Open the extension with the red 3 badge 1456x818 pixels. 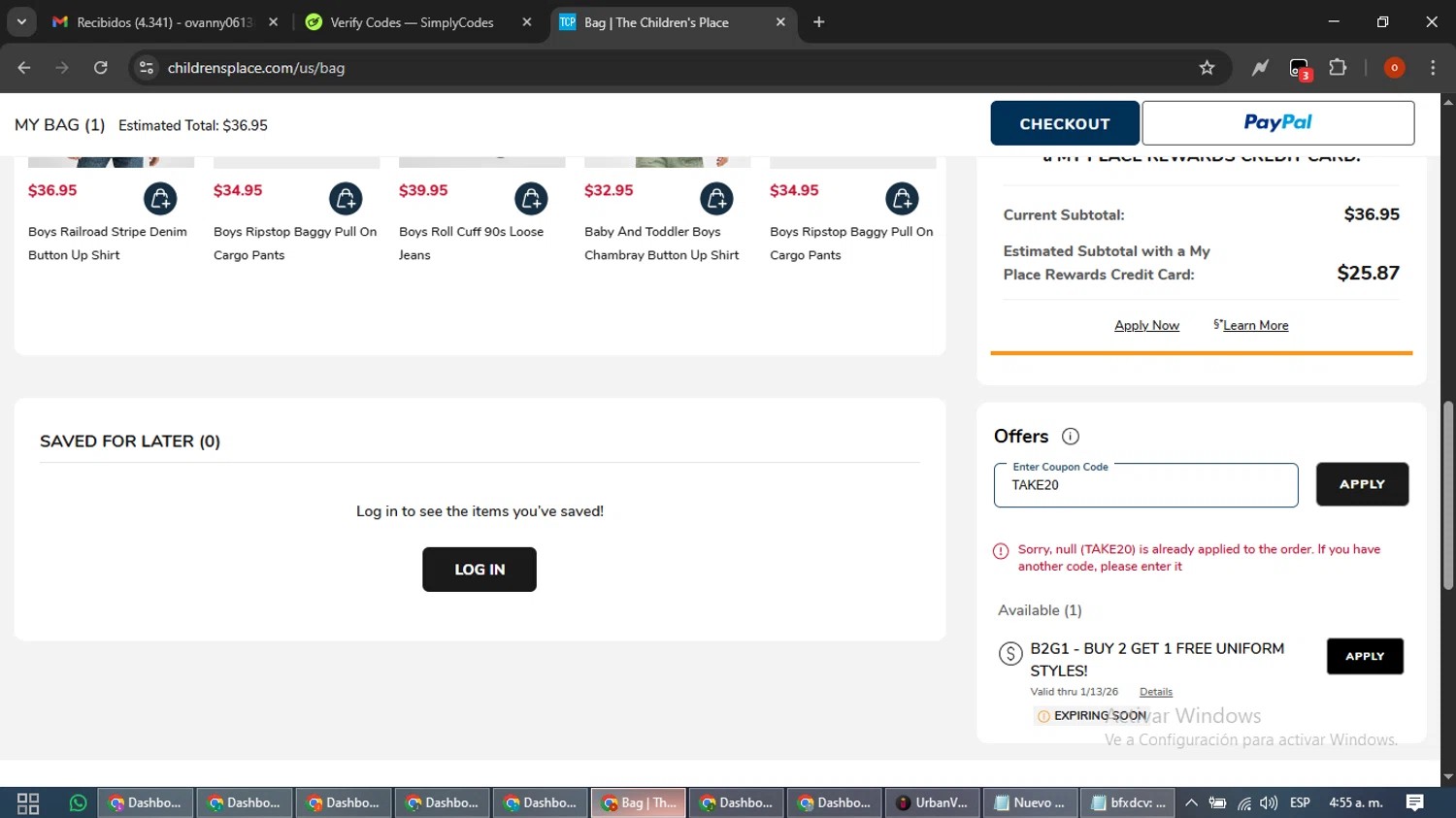1300,69
